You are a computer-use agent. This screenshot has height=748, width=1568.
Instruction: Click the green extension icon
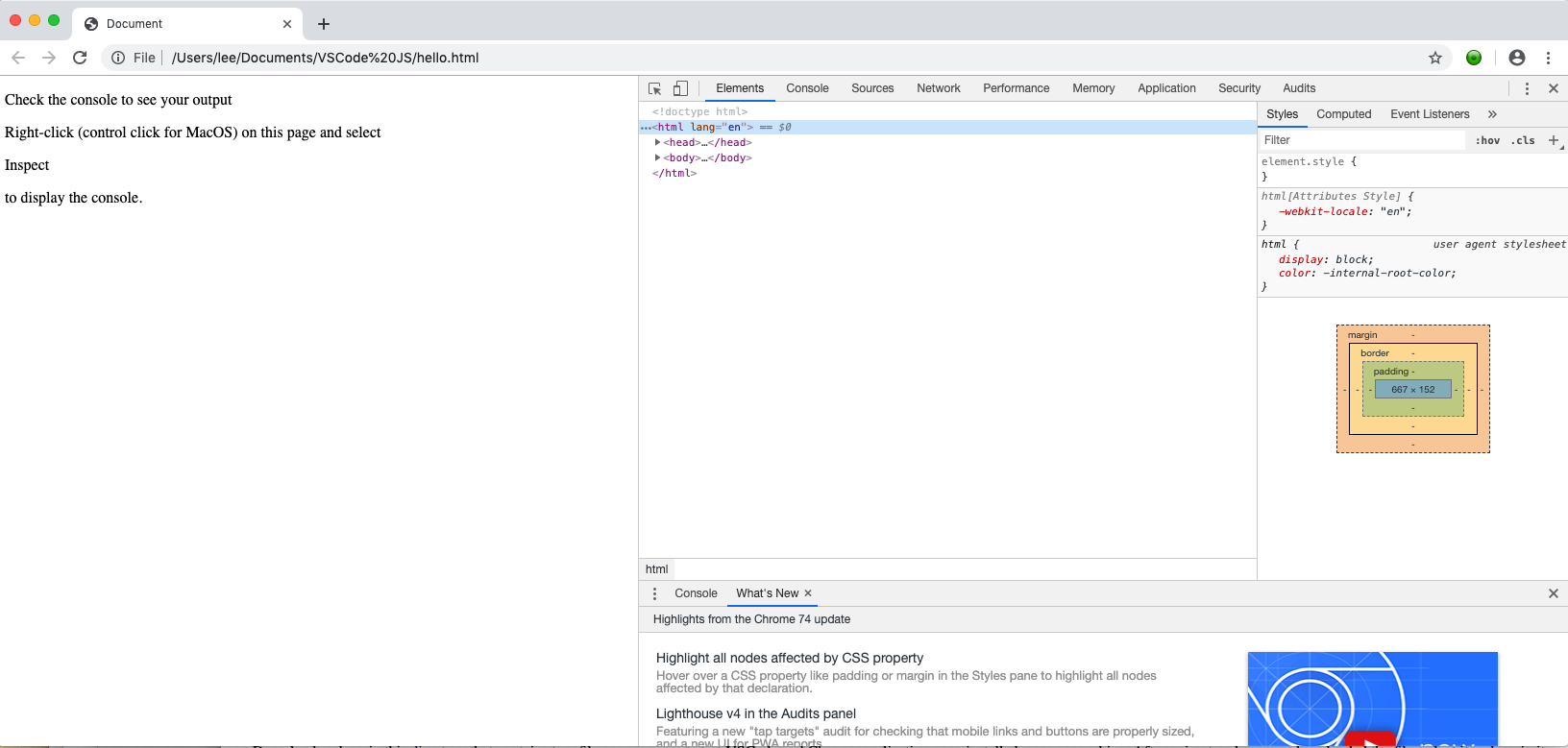[1474, 58]
